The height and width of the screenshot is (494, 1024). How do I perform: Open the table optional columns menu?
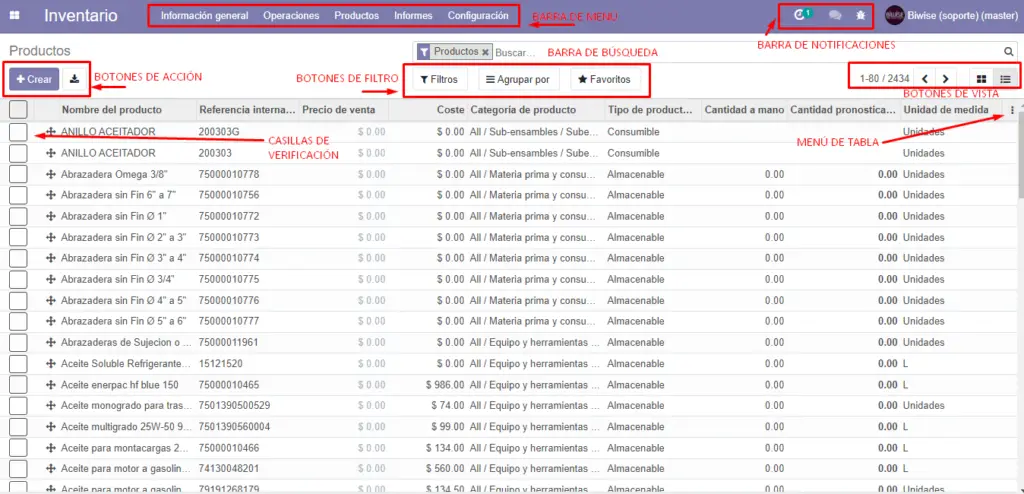coord(1012,110)
